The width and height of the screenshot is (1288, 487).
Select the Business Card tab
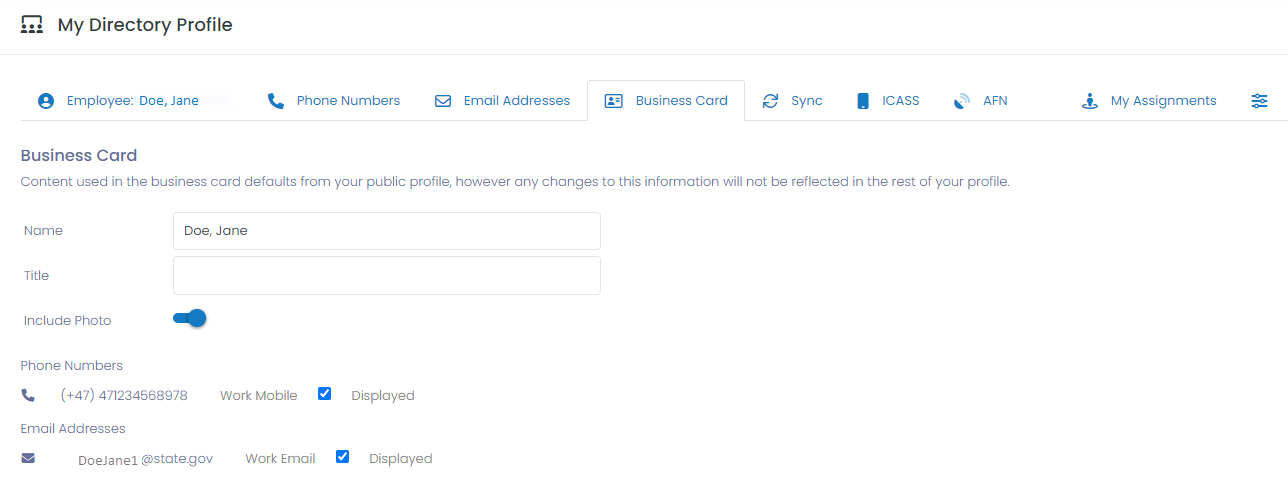pos(666,101)
